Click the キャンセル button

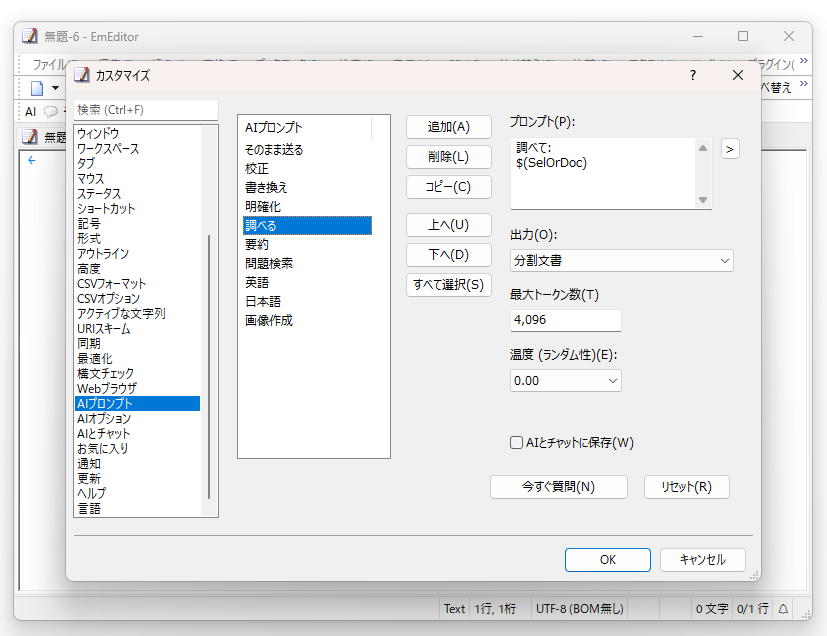703,560
